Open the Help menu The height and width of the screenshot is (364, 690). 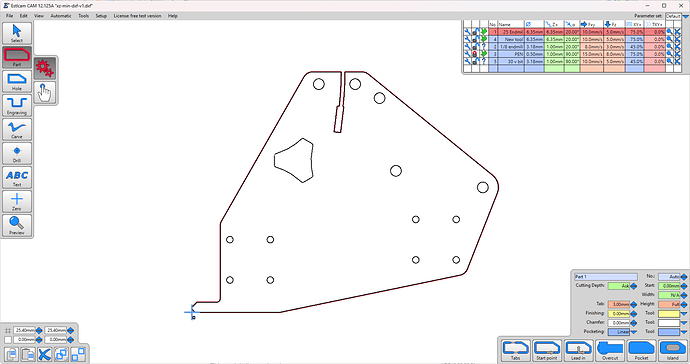[172, 16]
